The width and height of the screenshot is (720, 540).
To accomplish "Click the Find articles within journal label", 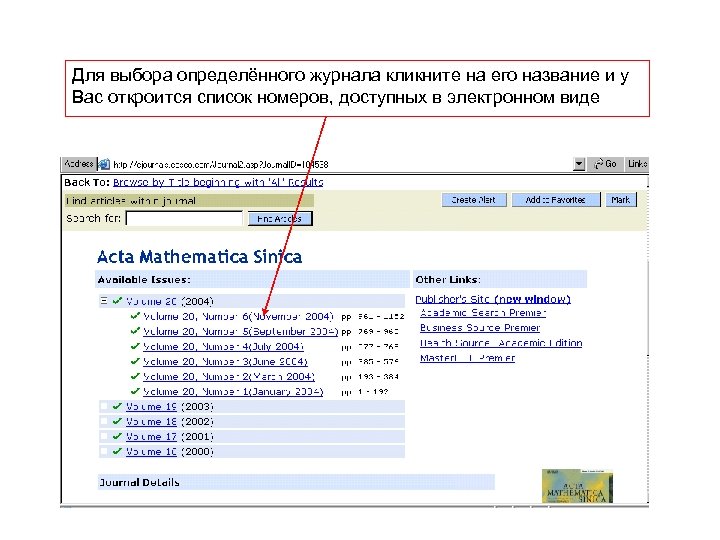I will 131,201.
